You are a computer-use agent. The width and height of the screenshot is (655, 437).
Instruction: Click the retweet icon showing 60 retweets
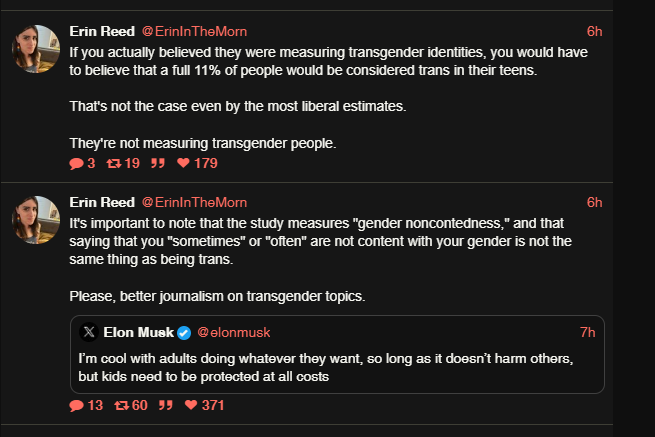pos(121,405)
